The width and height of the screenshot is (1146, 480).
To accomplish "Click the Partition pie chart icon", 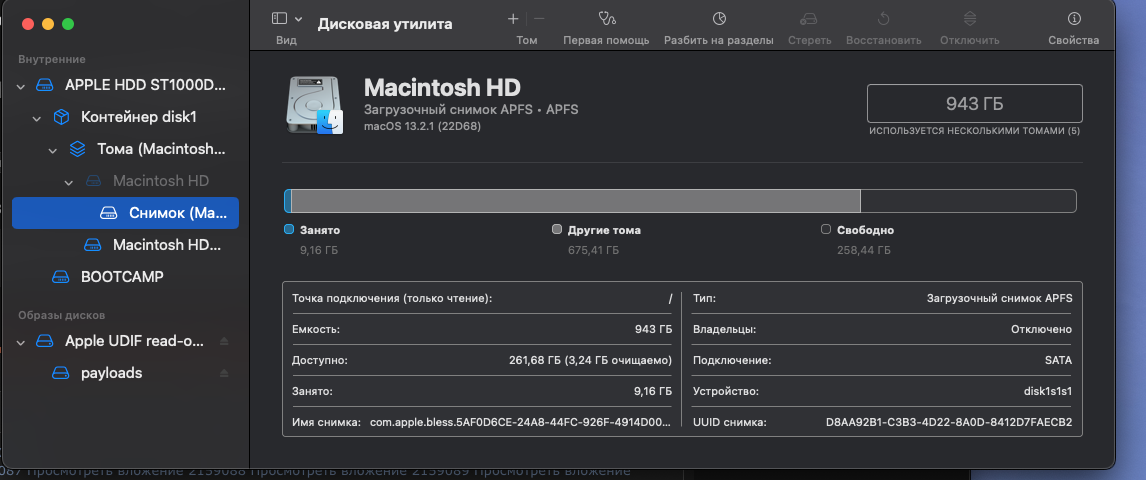I will point(719,19).
